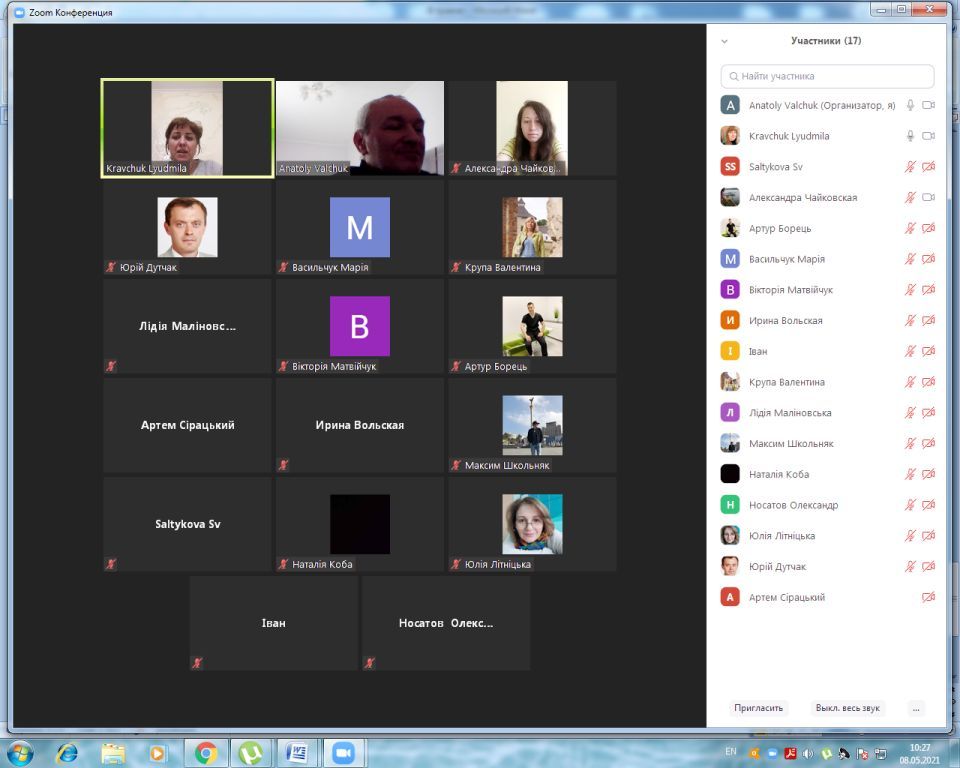Open Google Chrome from the taskbar

pyautogui.click(x=207, y=752)
